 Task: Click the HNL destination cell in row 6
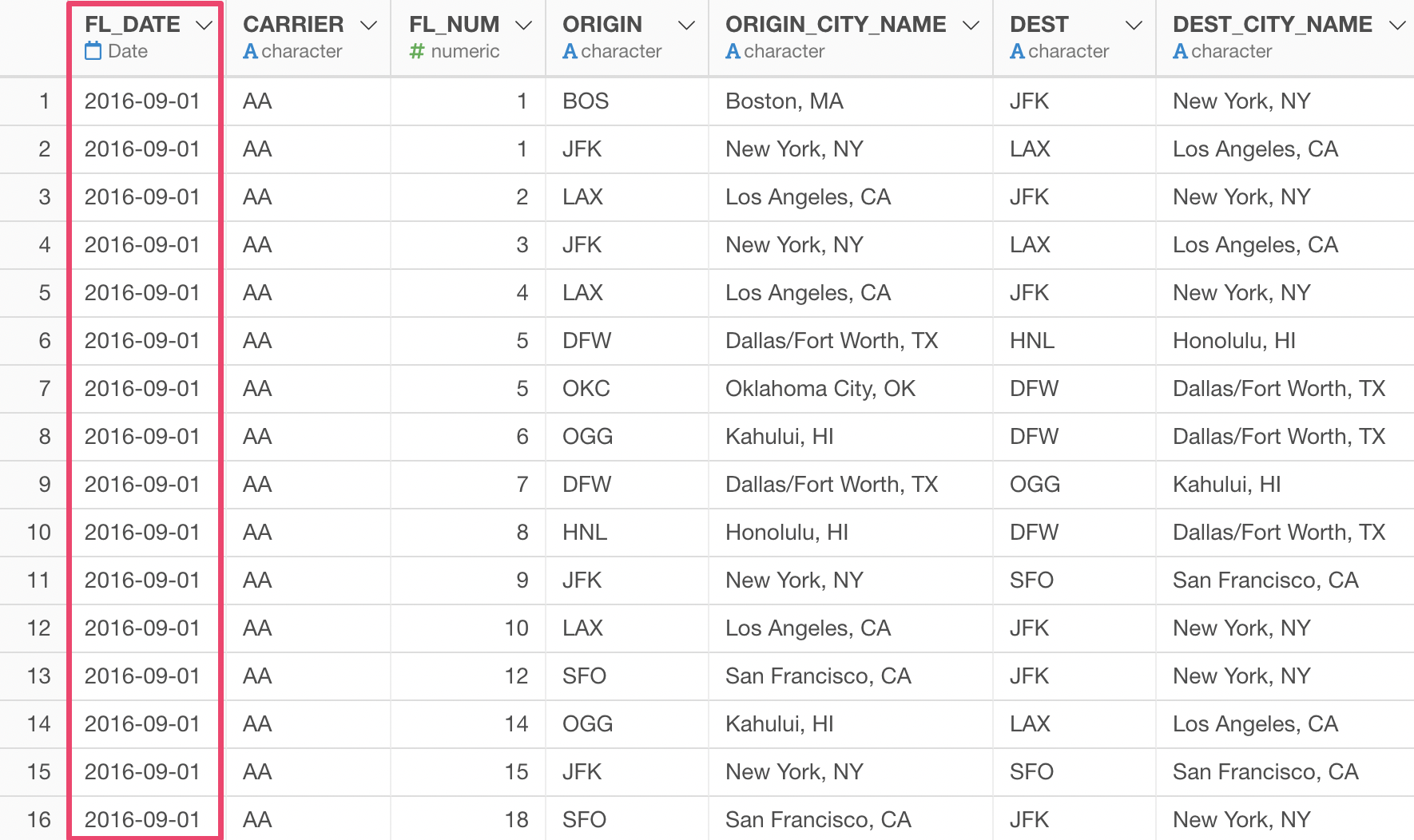[x=1032, y=341]
